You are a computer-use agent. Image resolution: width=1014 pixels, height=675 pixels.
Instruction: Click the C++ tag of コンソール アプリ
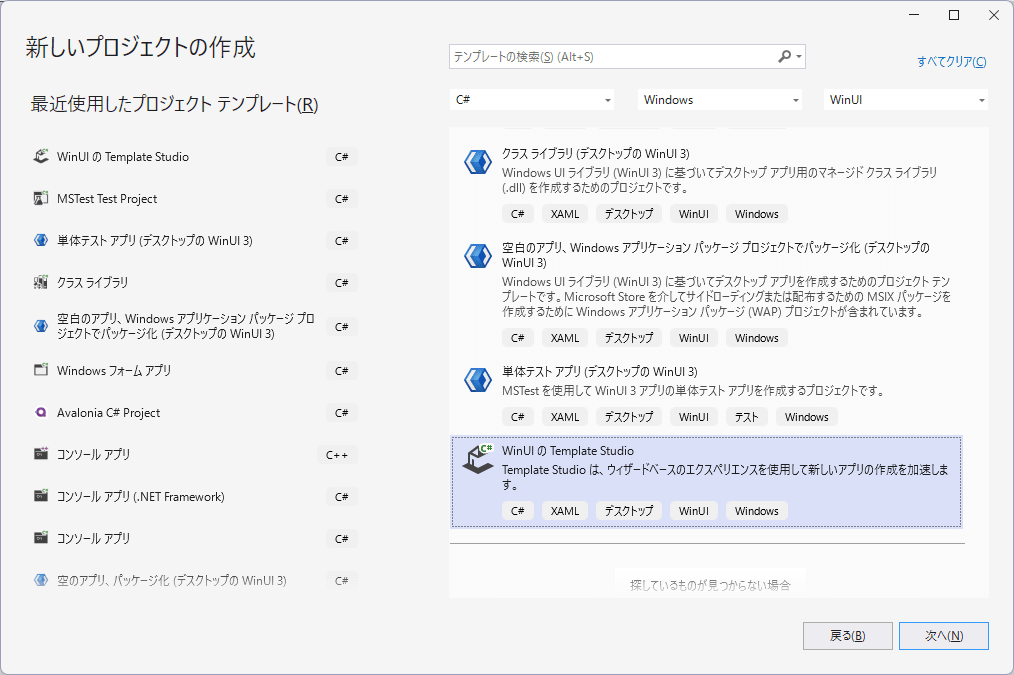click(x=337, y=455)
